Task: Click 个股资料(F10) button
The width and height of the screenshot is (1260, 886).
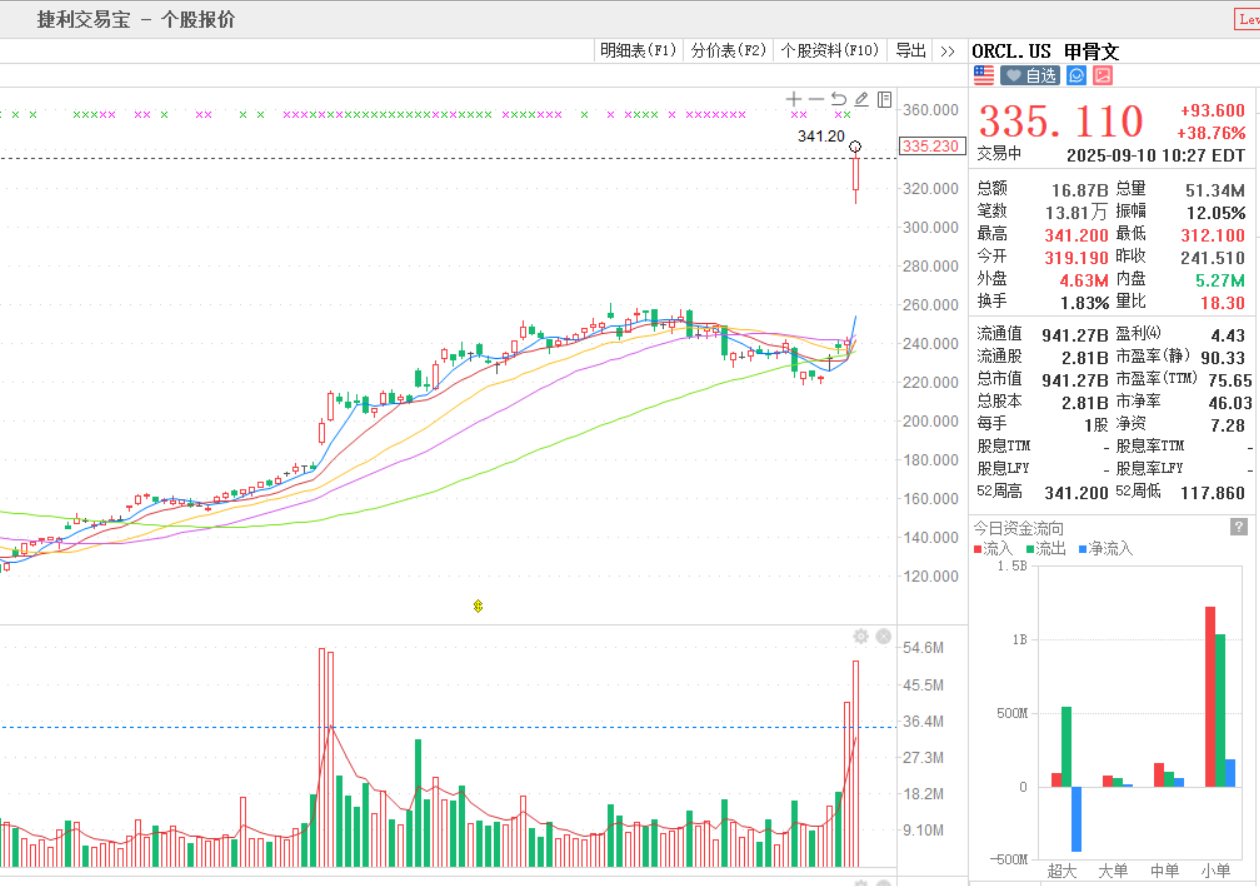Action: click(x=829, y=50)
